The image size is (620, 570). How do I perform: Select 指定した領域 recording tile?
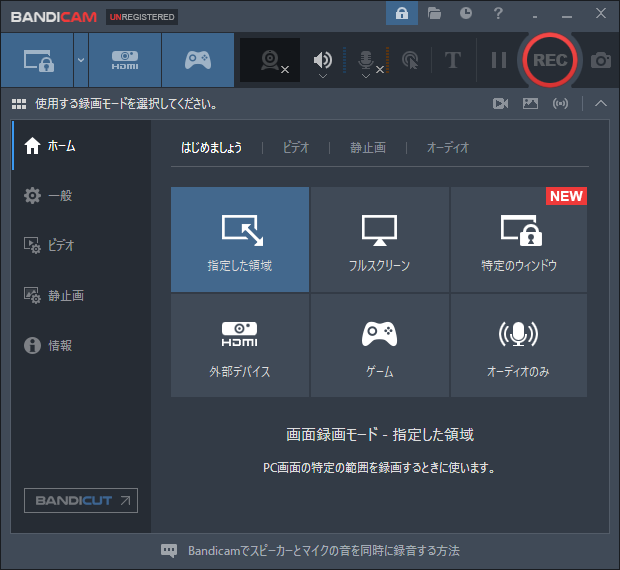pyautogui.click(x=240, y=240)
